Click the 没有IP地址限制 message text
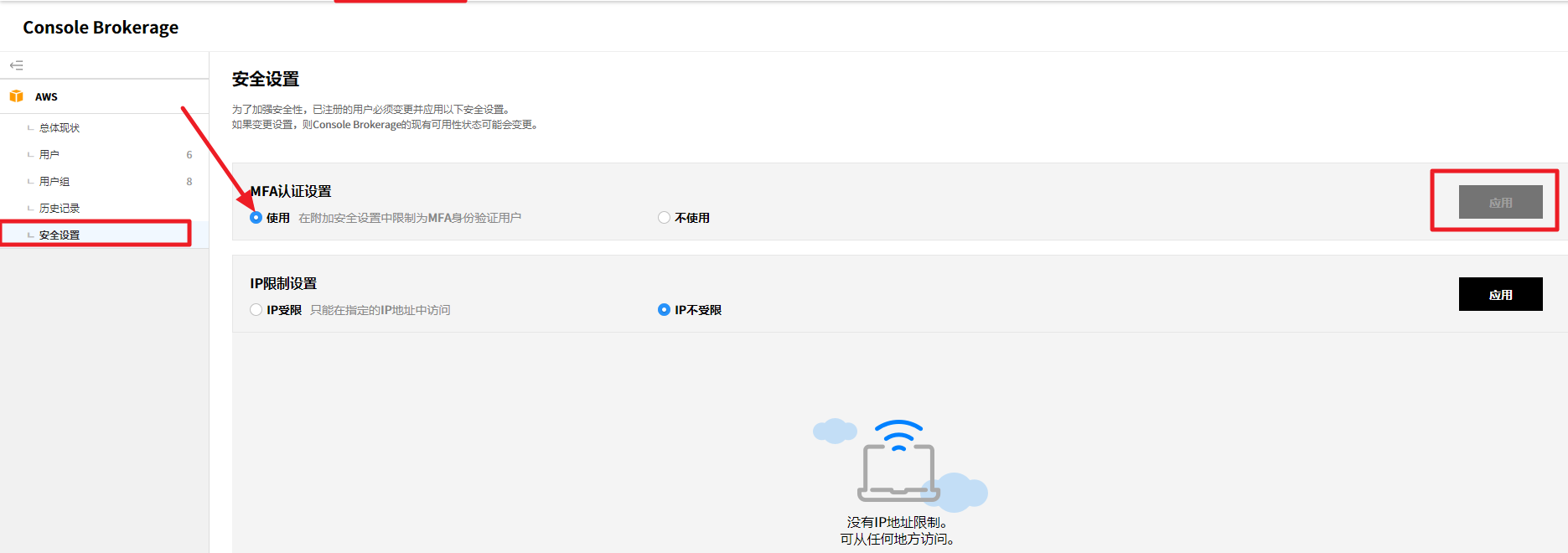1568x553 pixels. 898,523
